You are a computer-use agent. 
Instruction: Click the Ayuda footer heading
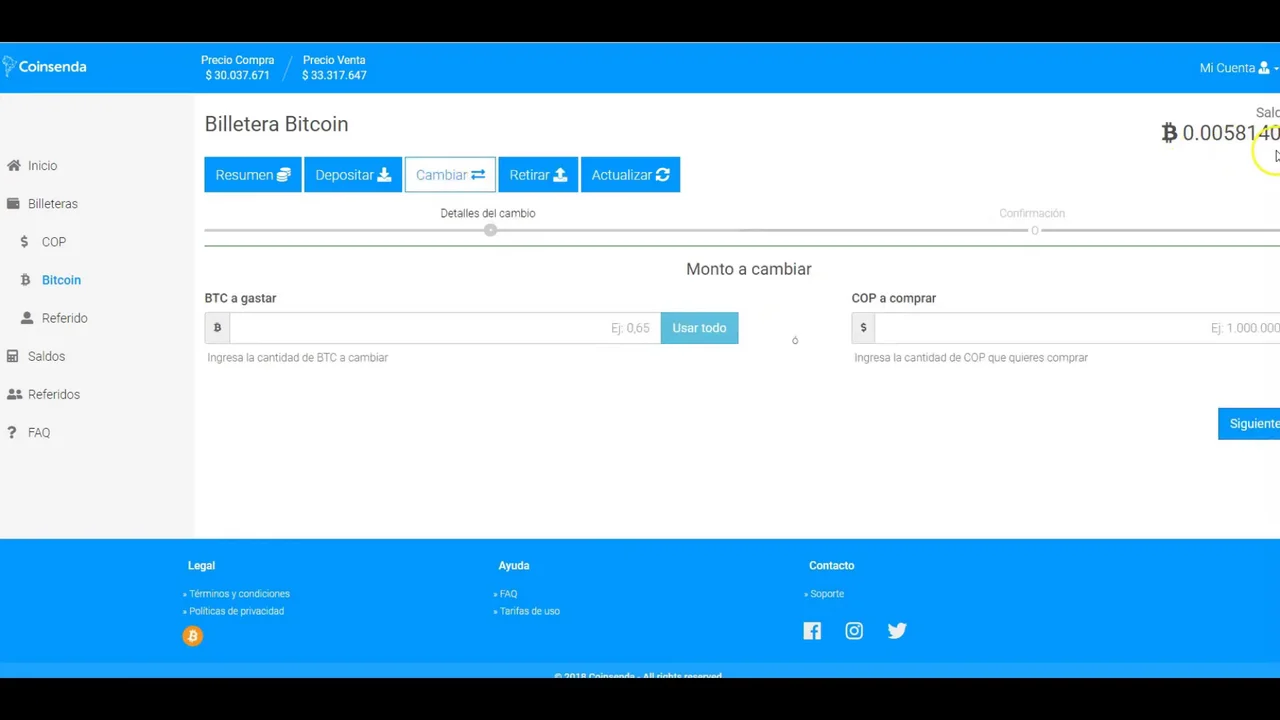click(514, 566)
